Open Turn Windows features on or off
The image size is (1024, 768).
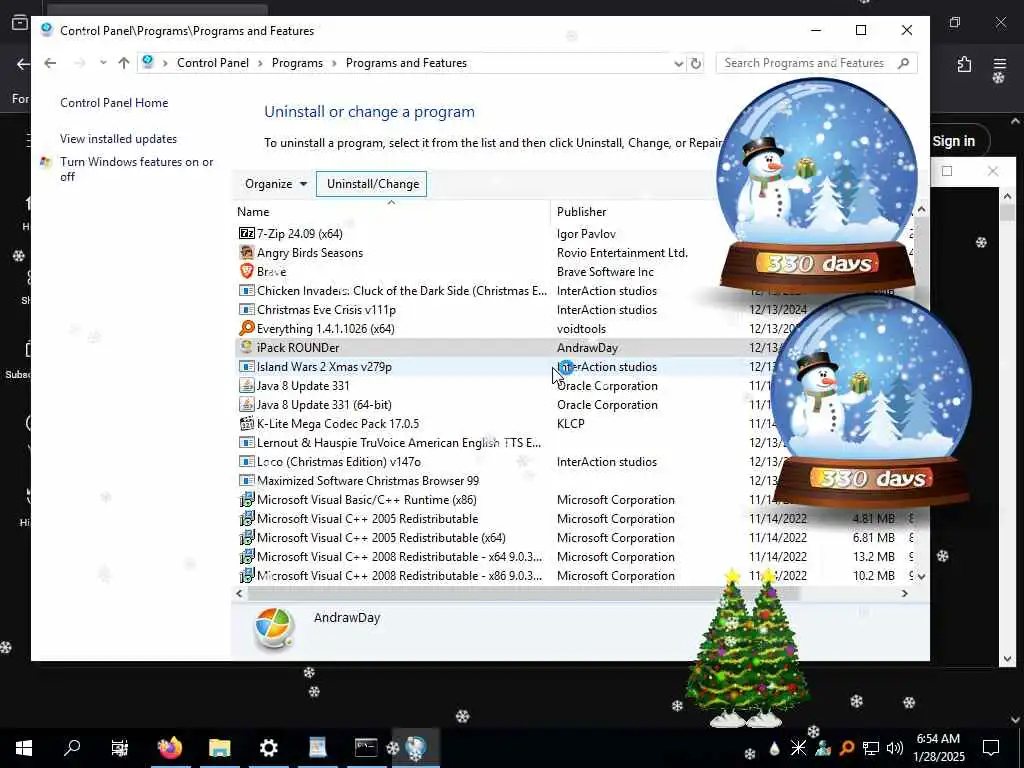coord(136,169)
